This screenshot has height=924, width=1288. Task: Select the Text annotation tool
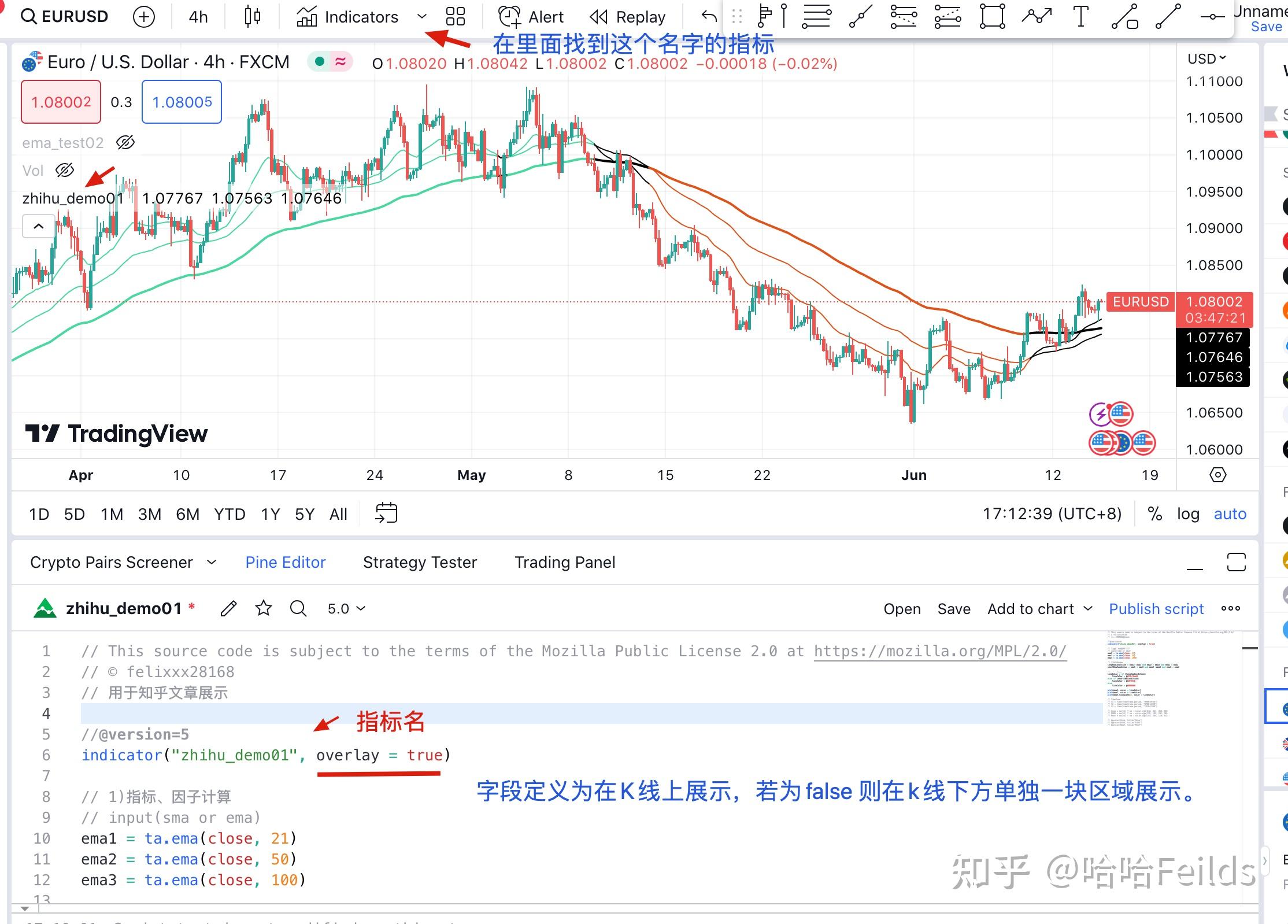tap(1080, 16)
